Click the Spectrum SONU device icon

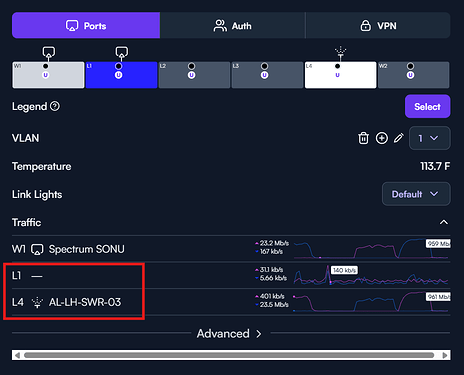point(37,249)
